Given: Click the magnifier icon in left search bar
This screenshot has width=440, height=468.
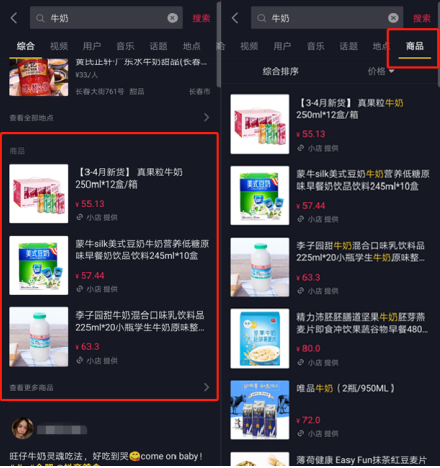Looking at the screenshot, I should pyautogui.click(x=40, y=18).
